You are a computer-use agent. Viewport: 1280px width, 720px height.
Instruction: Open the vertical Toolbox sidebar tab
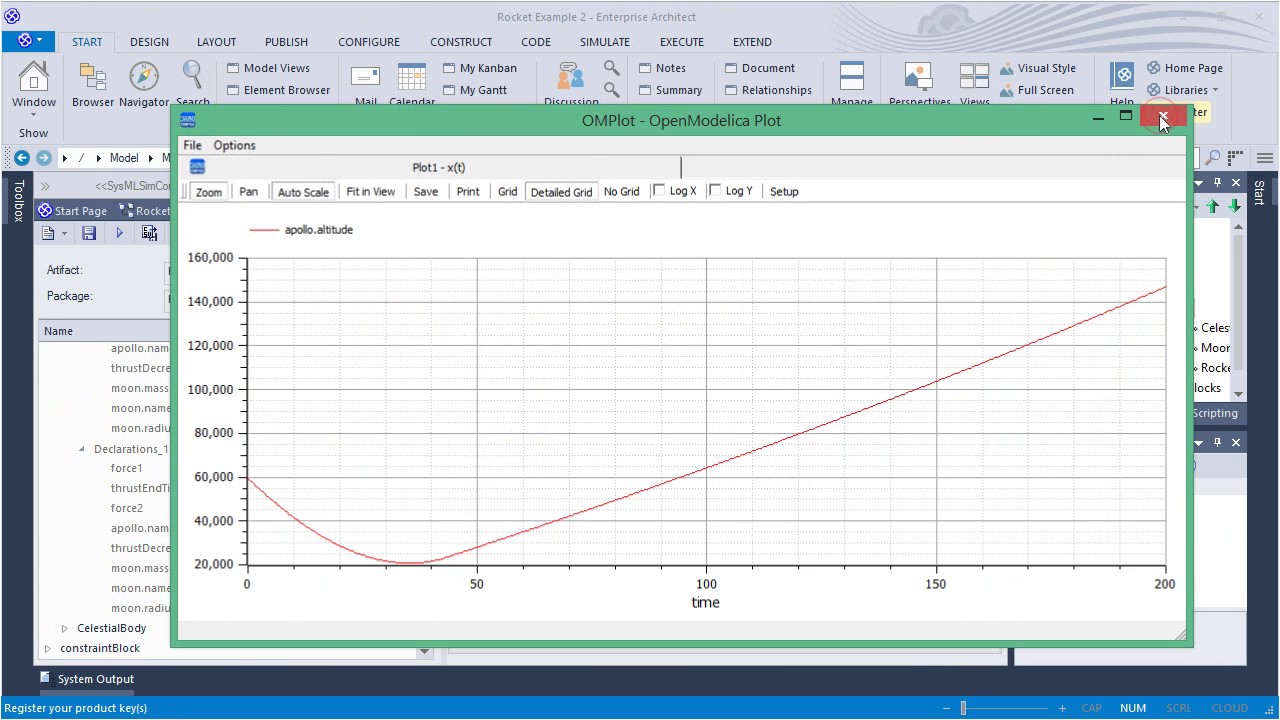click(x=17, y=201)
